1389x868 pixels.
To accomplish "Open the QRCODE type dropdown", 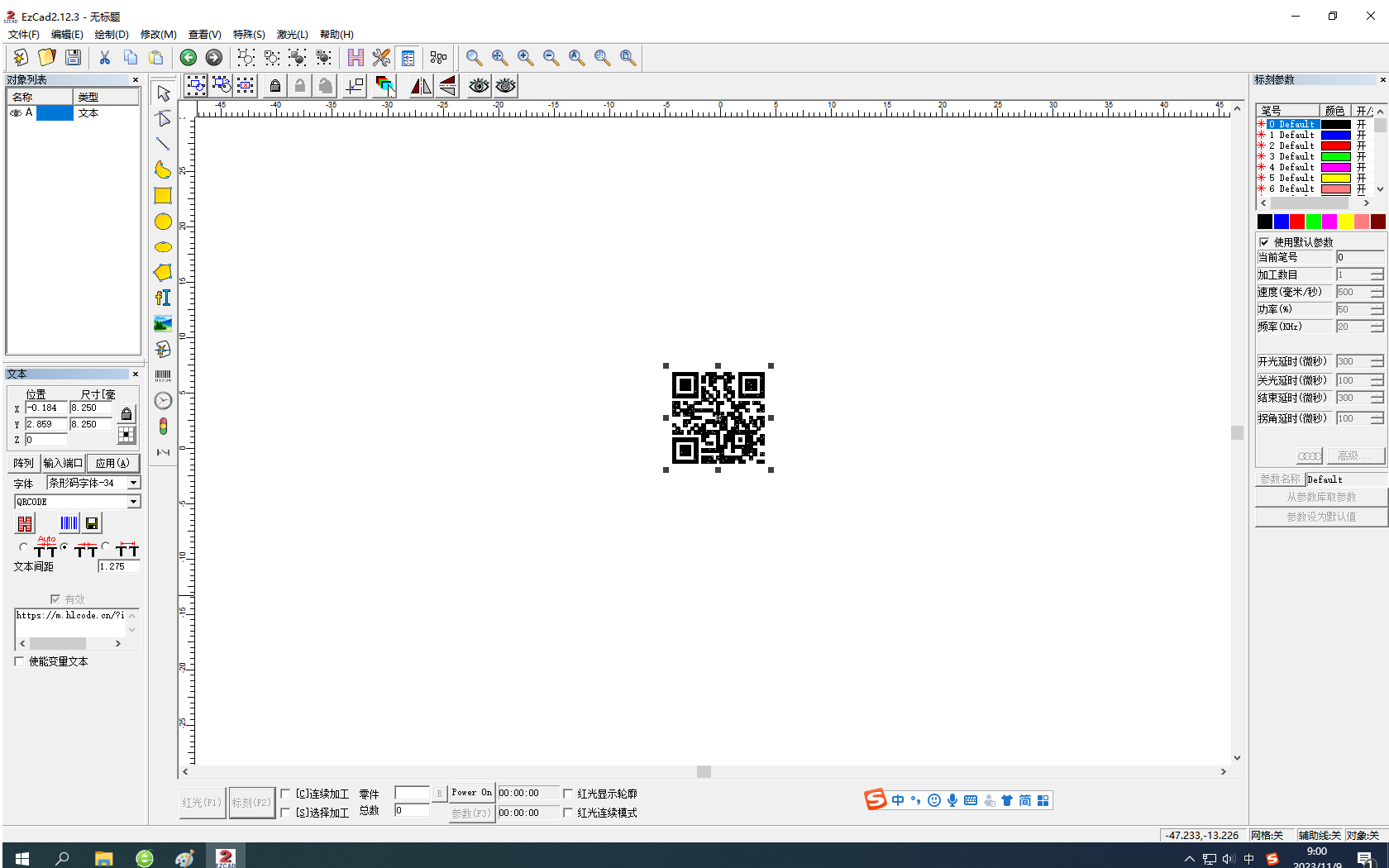I will click(x=133, y=502).
